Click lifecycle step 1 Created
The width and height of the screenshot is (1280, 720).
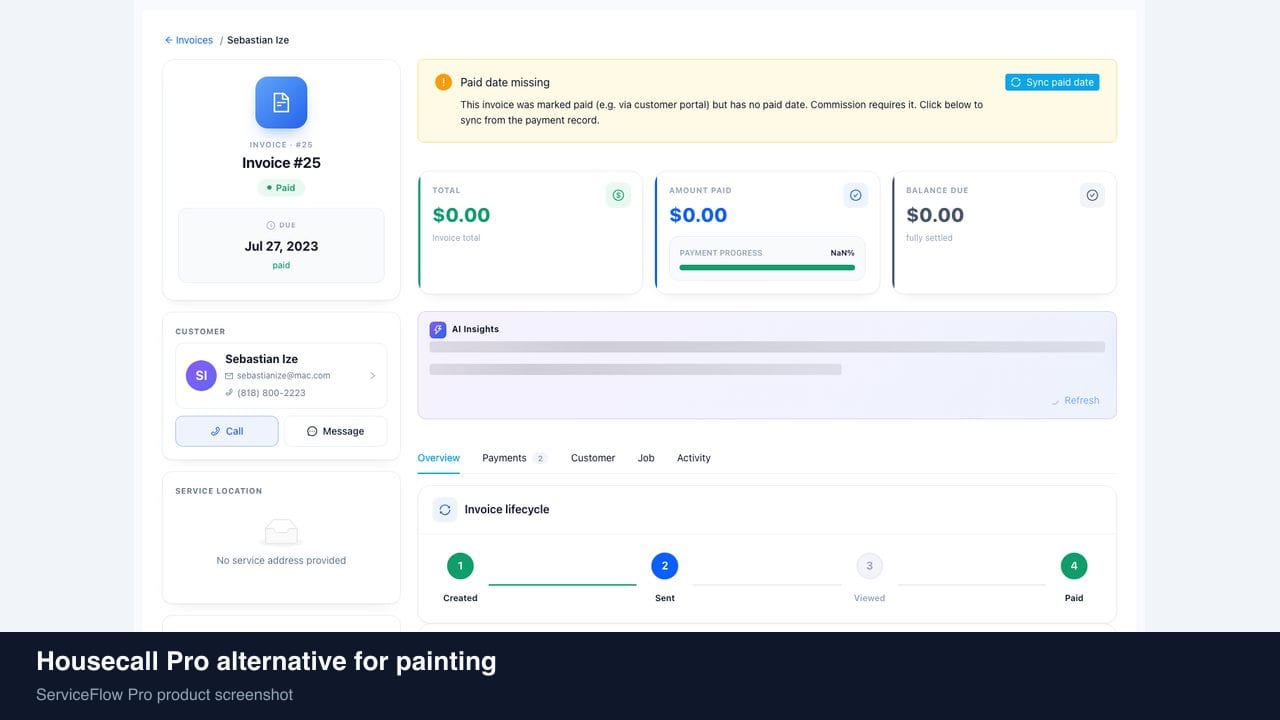click(x=460, y=566)
